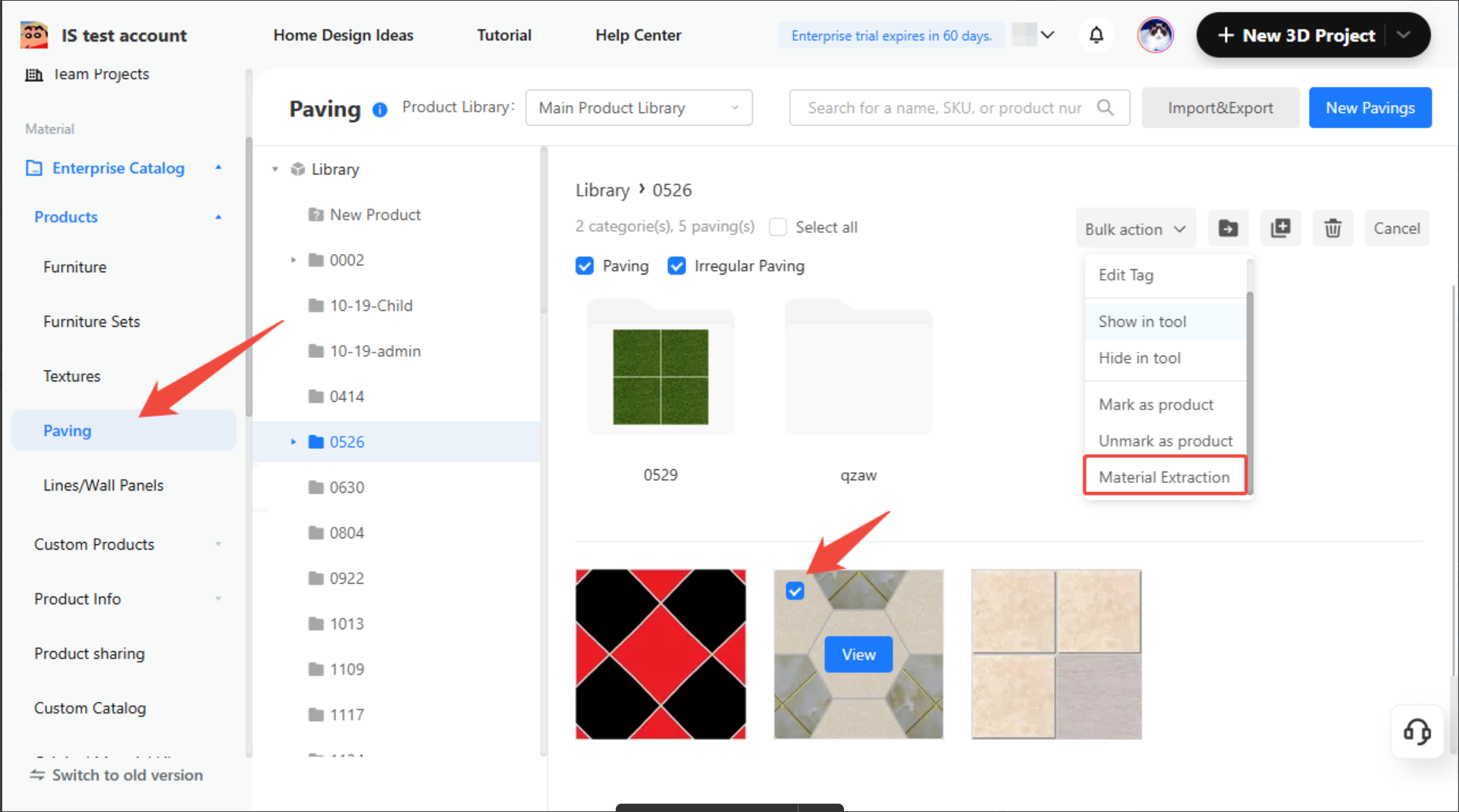Viewport: 1459px width, 812px height.
Task: Click the New Pavings button
Action: tap(1370, 108)
